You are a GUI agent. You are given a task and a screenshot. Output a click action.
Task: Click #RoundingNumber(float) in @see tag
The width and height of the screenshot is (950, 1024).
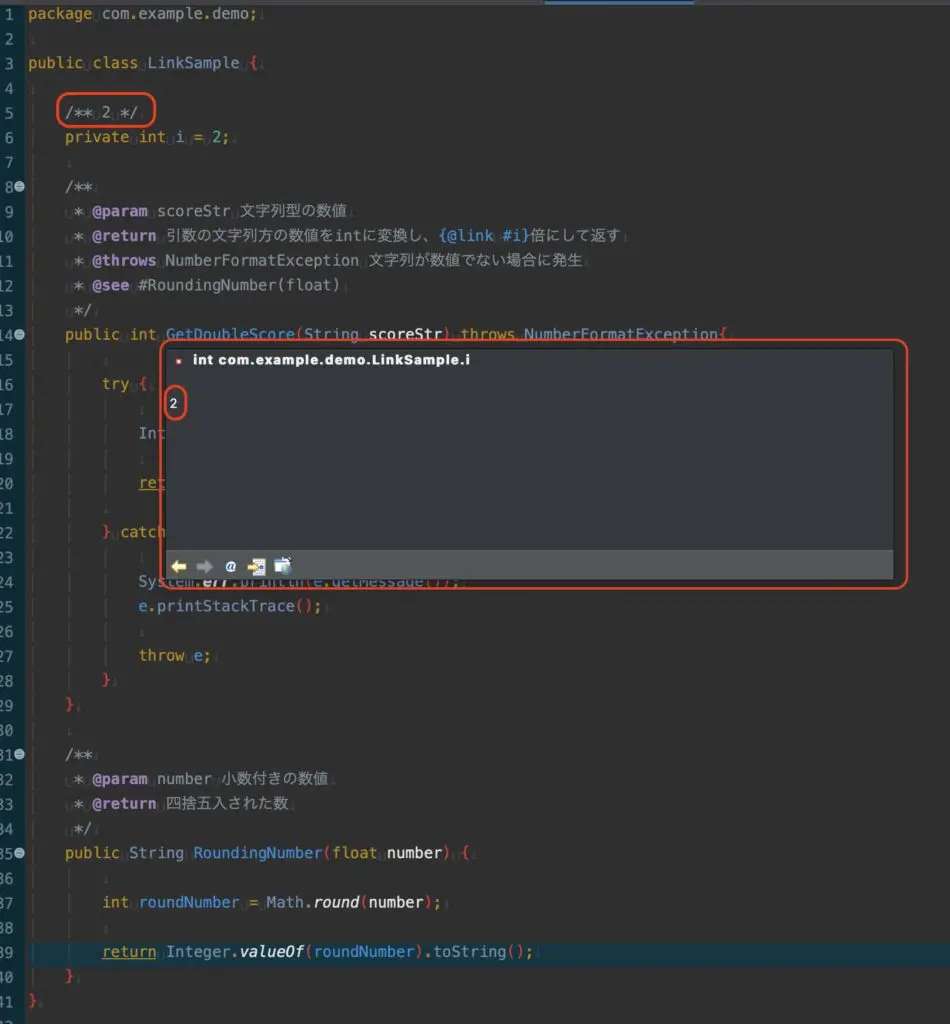(239, 285)
